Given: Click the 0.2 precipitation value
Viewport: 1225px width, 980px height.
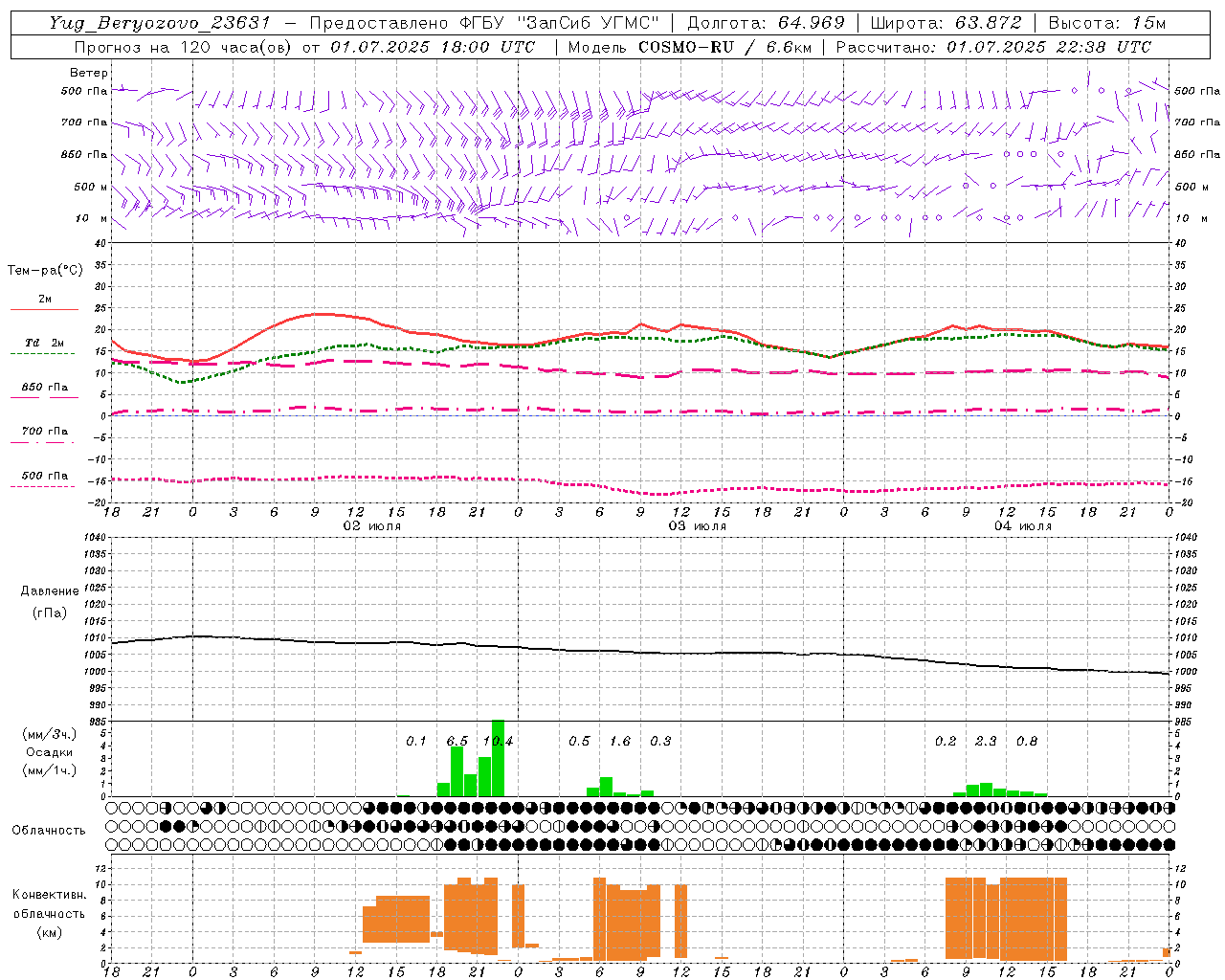Looking at the screenshot, I should (x=946, y=742).
